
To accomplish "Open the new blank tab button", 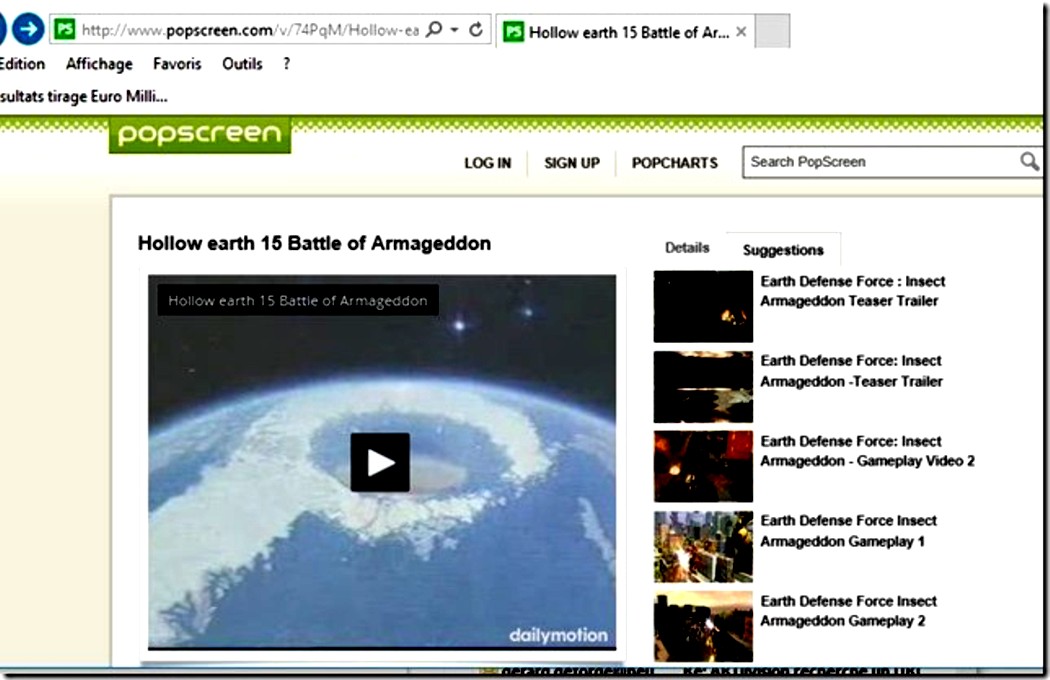I will (x=772, y=31).
